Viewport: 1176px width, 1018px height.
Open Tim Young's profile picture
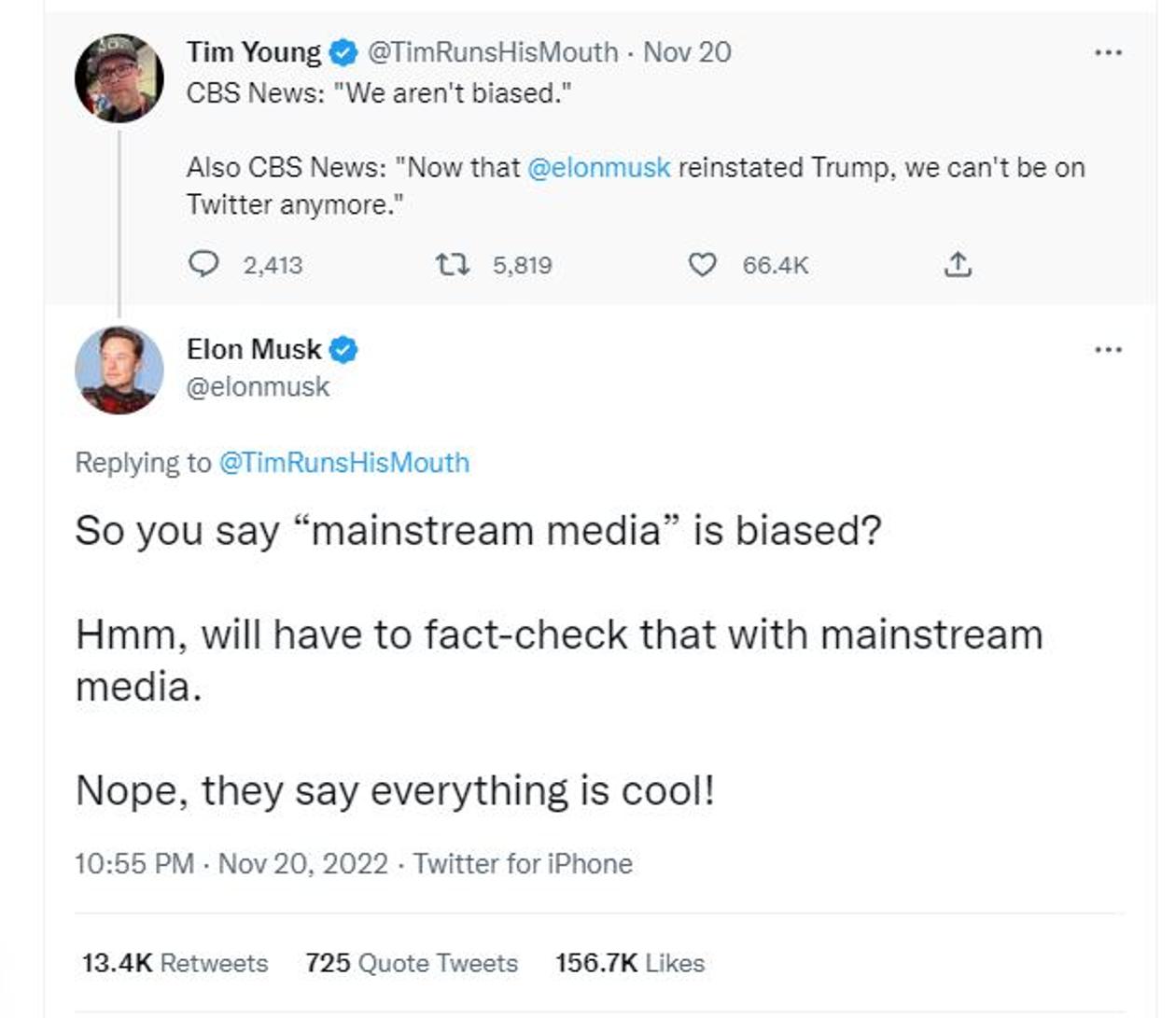point(120,77)
